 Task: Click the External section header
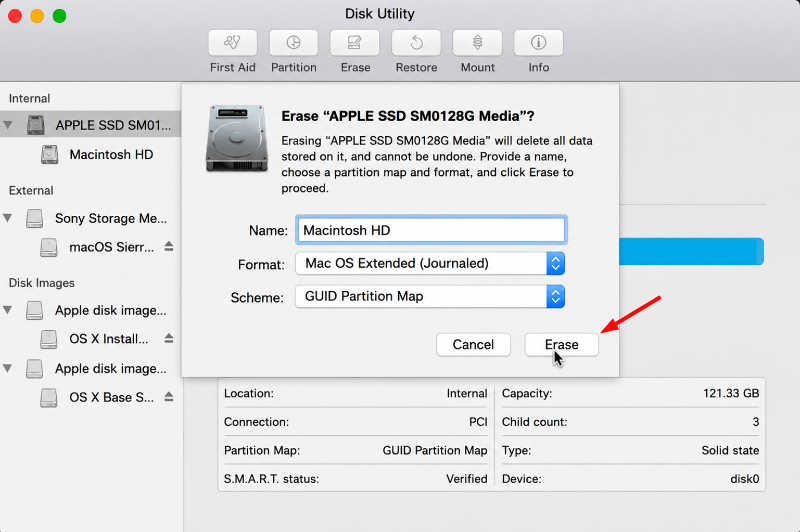click(31, 191)
